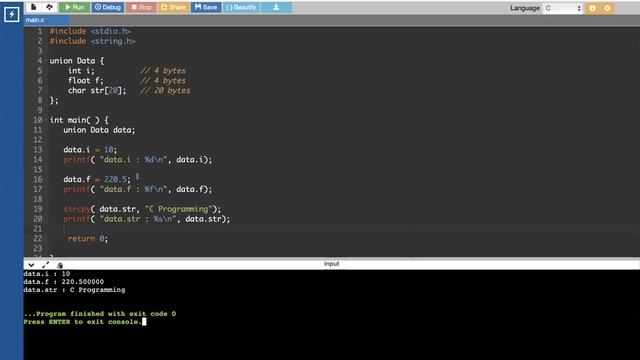Click the 'int main( ) {' line
Screen dimensions: 640x360
[79, 120]
